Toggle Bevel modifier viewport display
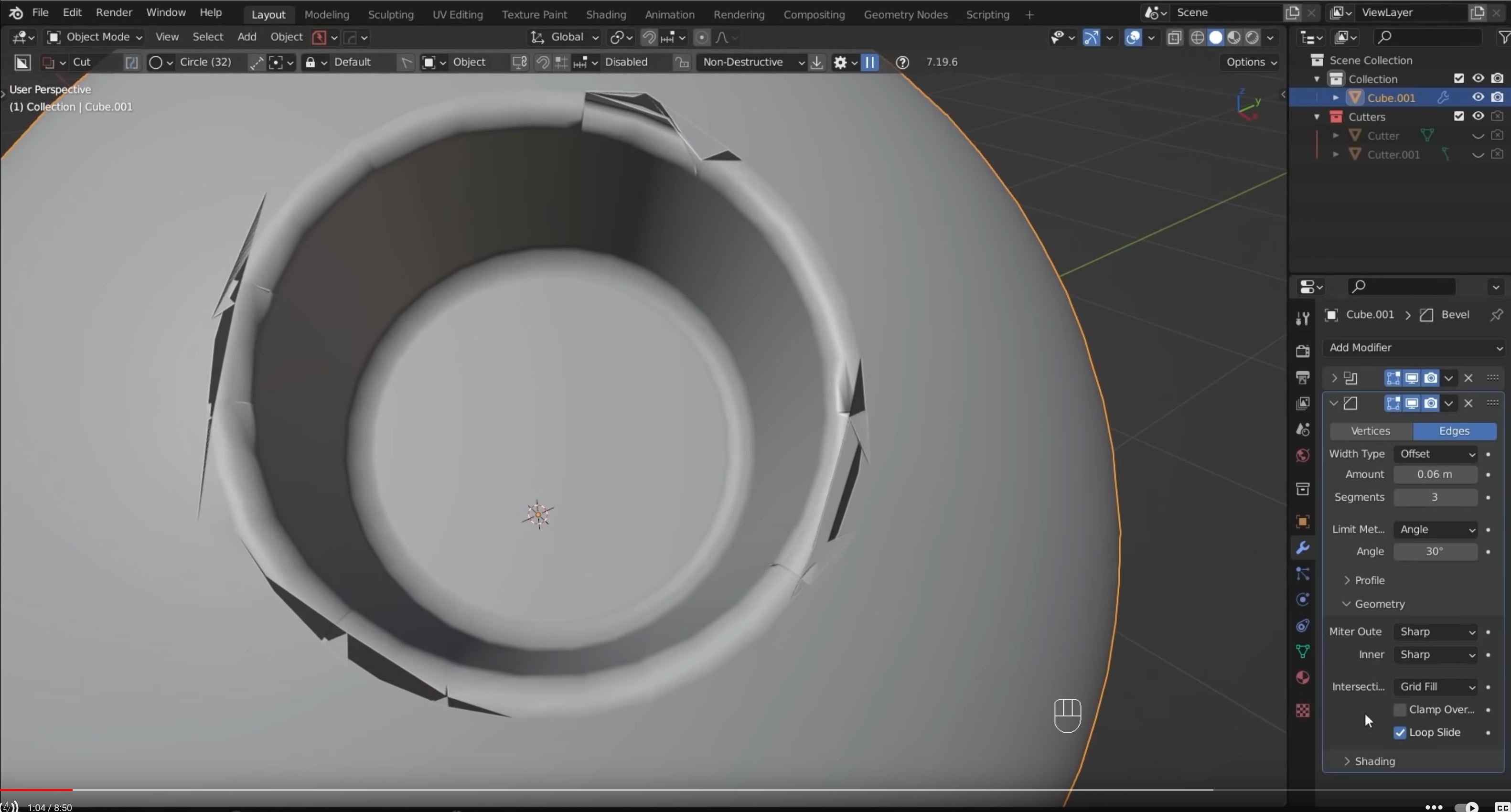The height and width of the screenshot is (812, 1511). 1412,403
